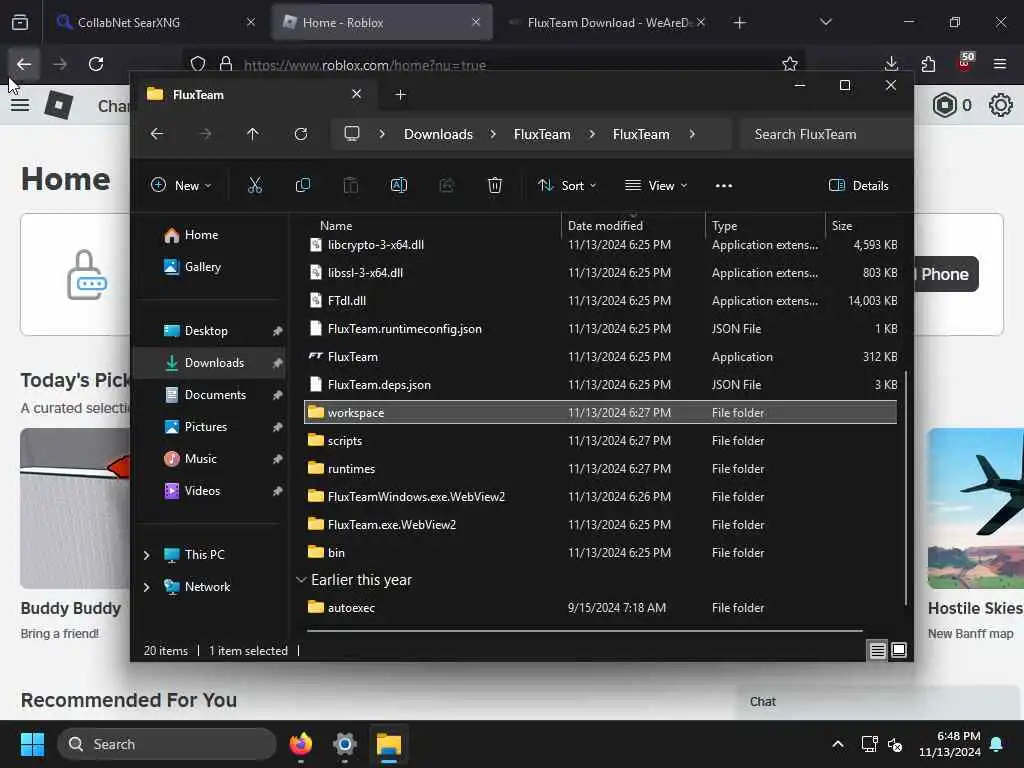This screenshot has height=768, width=1024.
Task: Open the New dropdown menu
Action: [181, 185]
